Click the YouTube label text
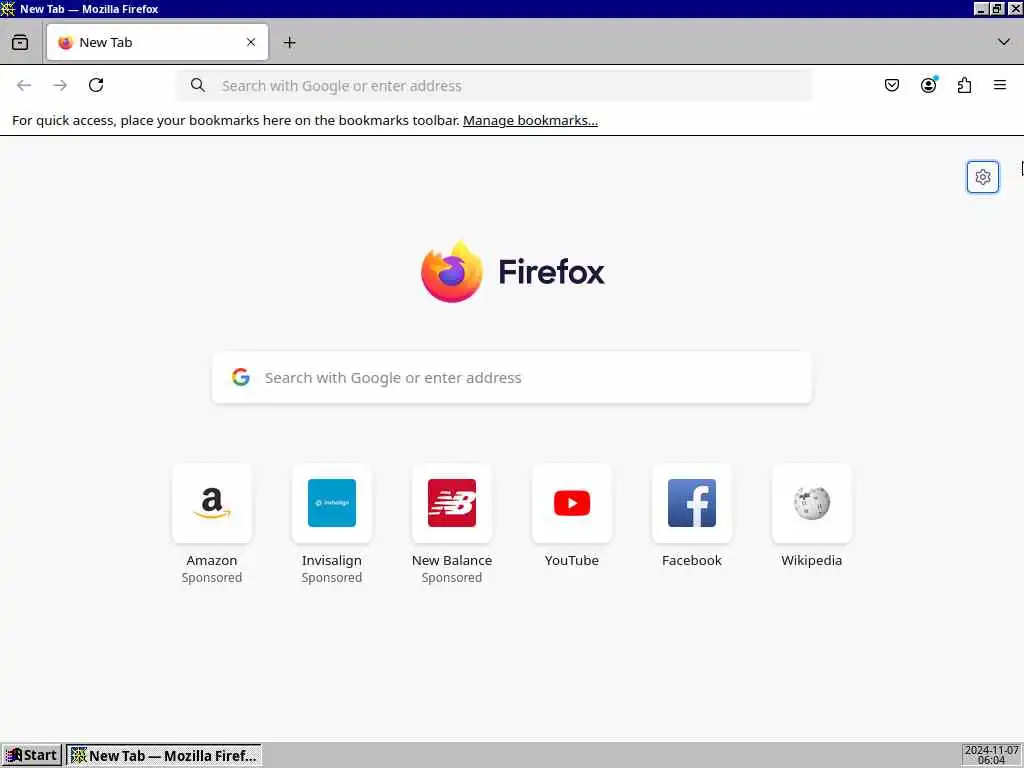Screen dimensions: 1024x768 click(x=572, y=560)
